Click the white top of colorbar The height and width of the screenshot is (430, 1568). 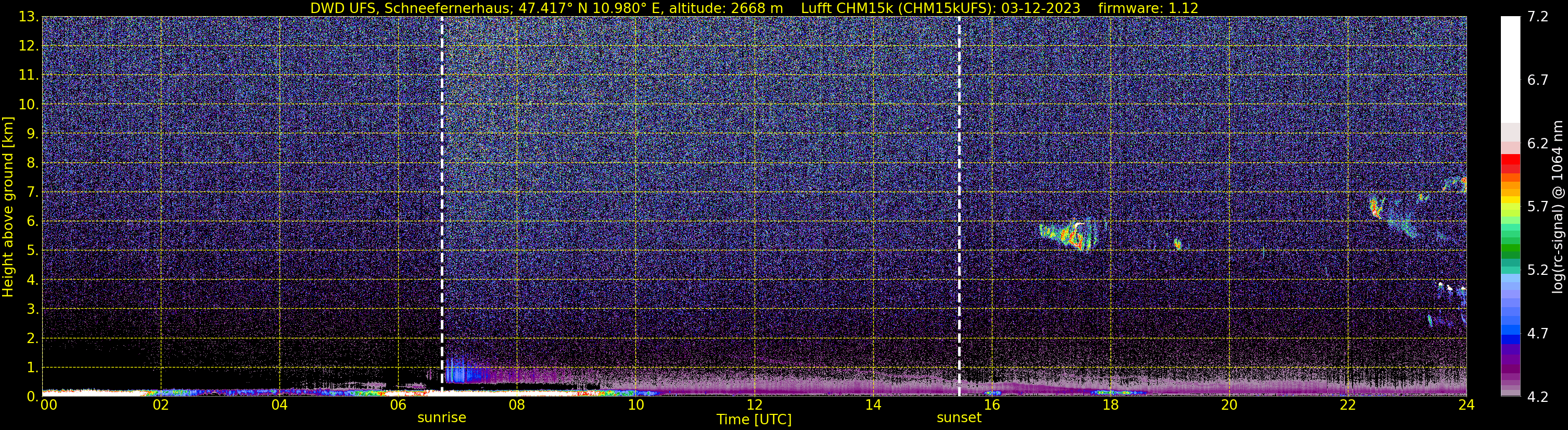(x=1510, y=67)
